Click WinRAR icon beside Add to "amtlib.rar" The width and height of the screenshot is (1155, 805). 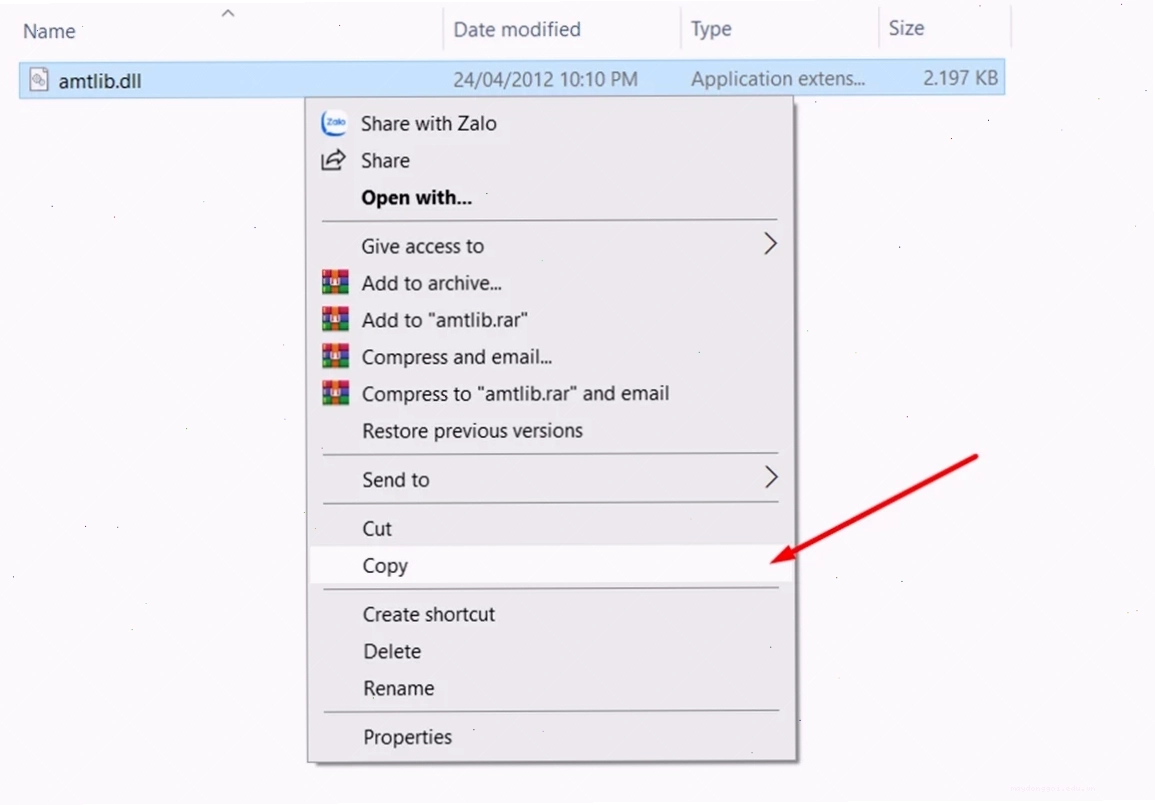(335, 319)
